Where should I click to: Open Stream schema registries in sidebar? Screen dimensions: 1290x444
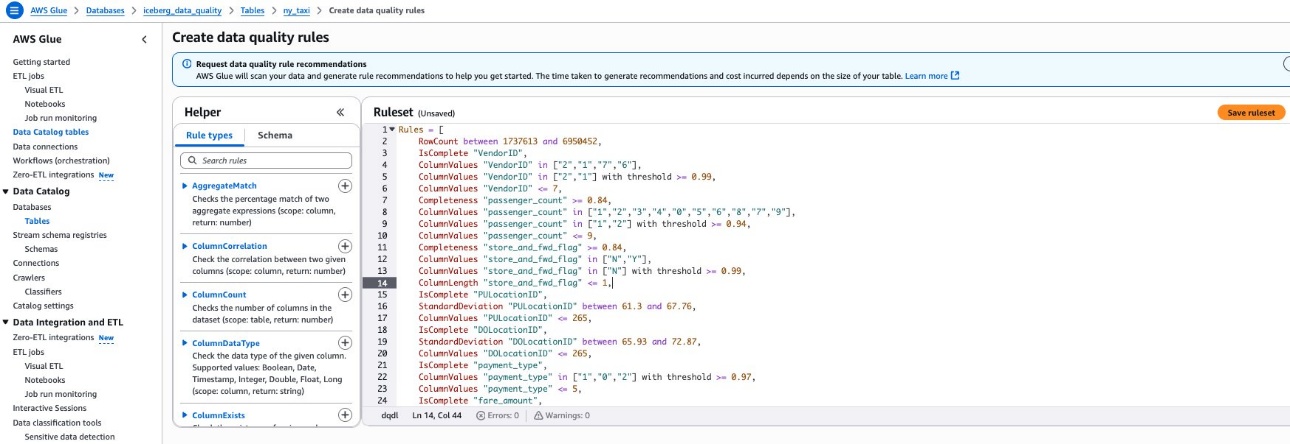pos(59,235)
